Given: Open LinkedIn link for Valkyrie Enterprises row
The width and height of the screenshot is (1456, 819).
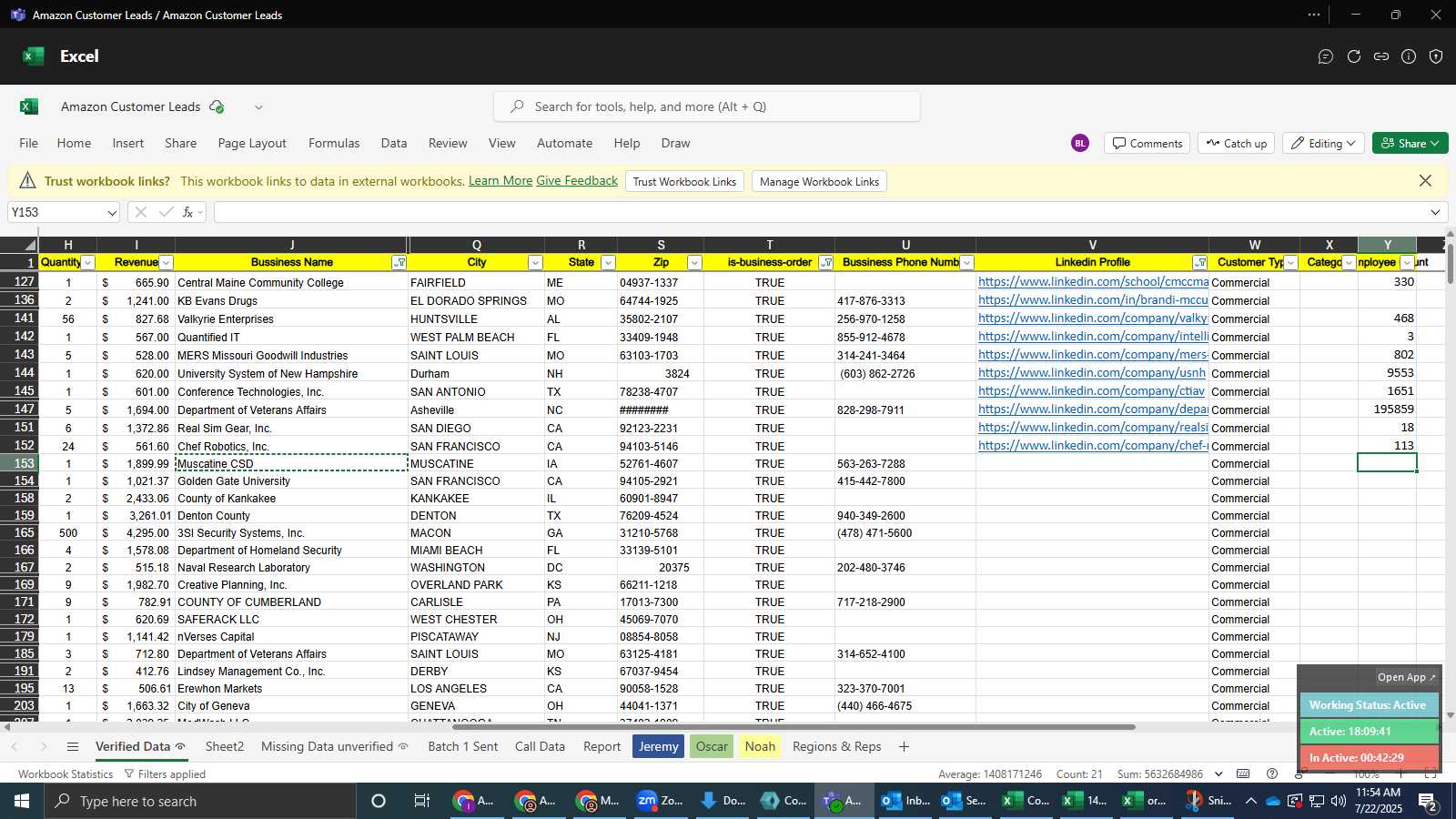Looking at the screenshot, I should coord(1093,318).
